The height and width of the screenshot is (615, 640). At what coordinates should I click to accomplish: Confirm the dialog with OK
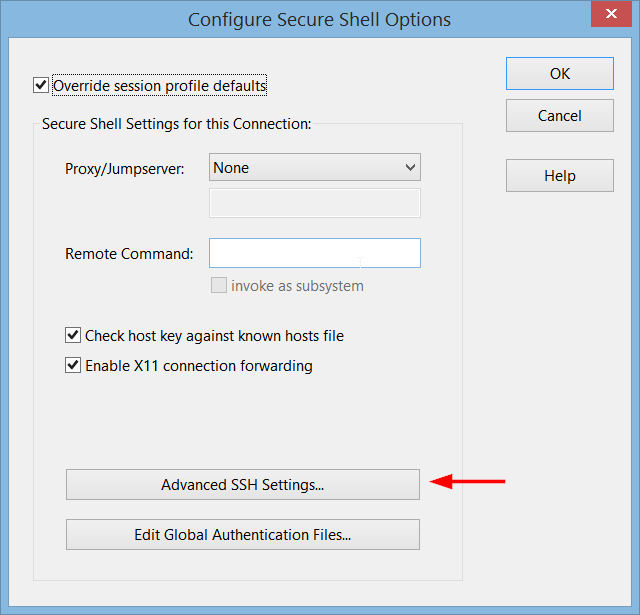[x=560, y=74]
